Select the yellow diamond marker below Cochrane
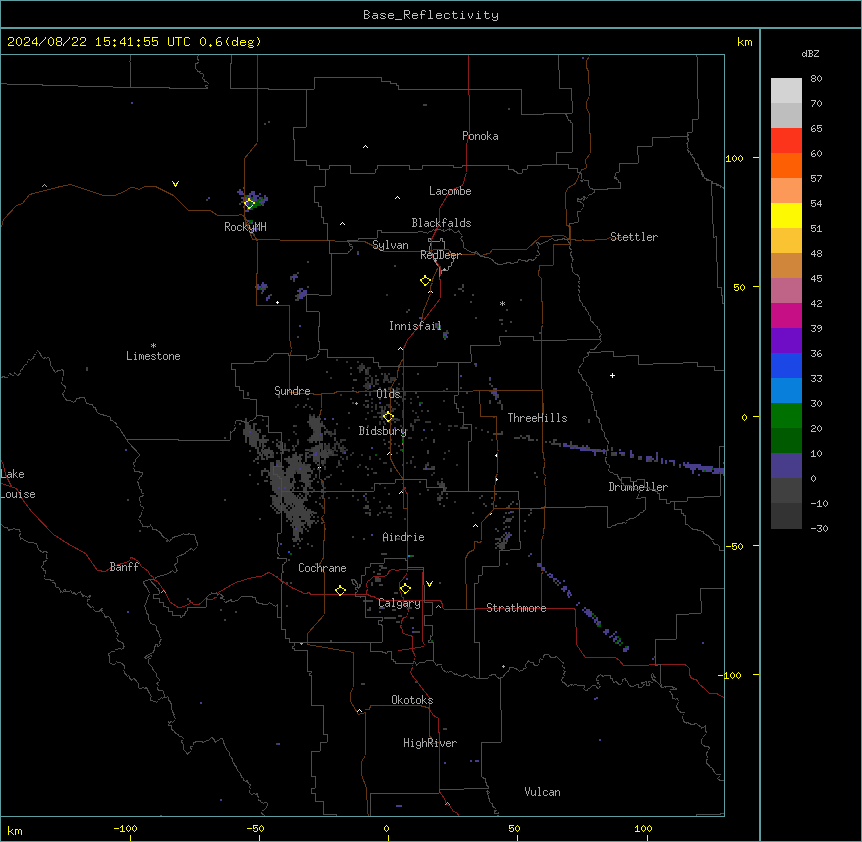The image size is (862, 842). [340, 590]
